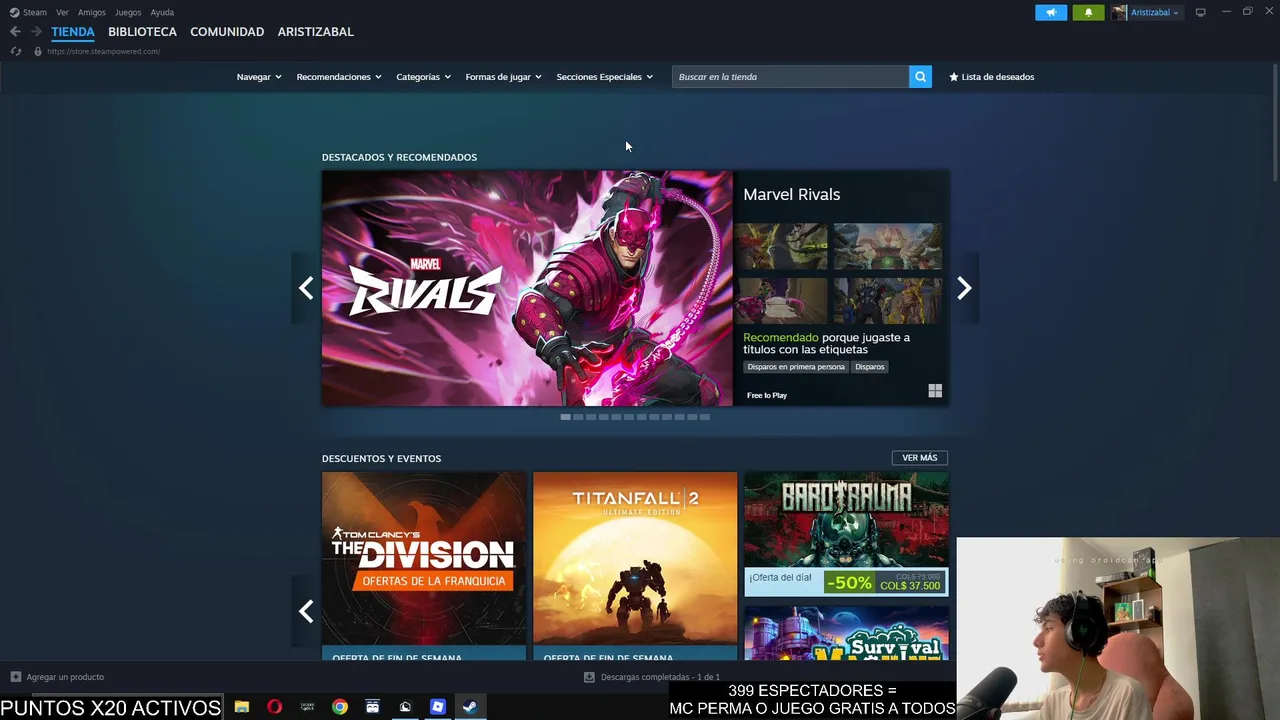Open the Amigos menu
This screenshot has width=1280, height=720.
[92, 12]
